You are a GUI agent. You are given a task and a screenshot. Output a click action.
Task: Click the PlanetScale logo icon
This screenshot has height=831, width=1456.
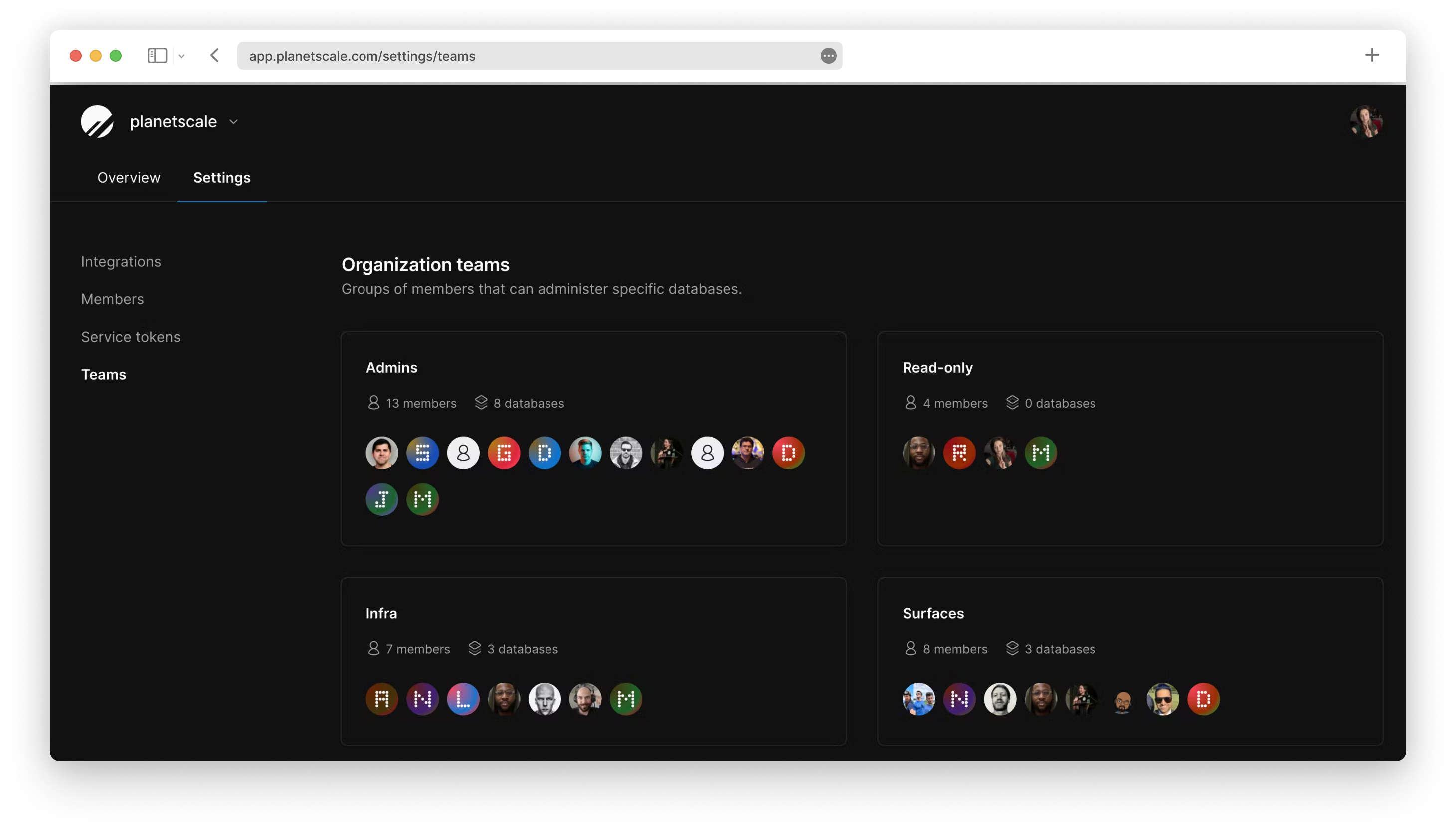coord(97,121)
